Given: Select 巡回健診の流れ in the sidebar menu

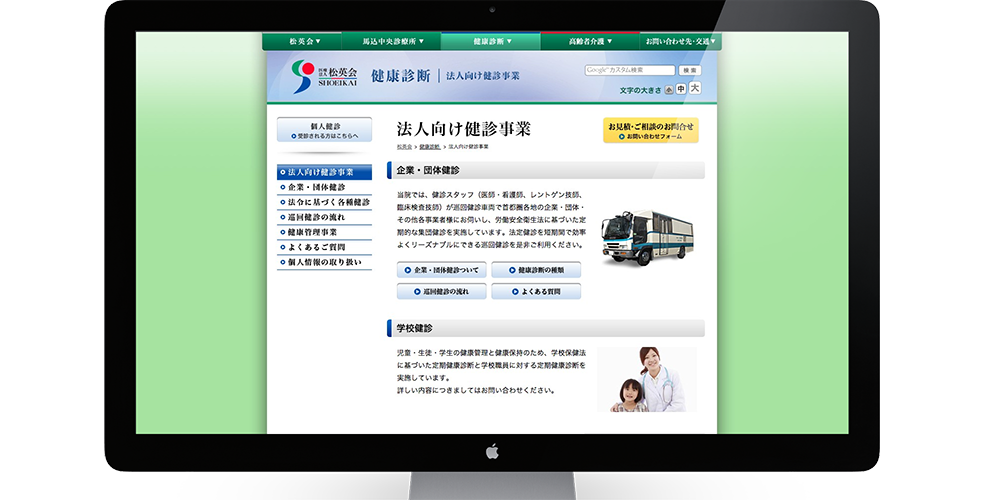Looking at the screenshot, I should 324,217.
